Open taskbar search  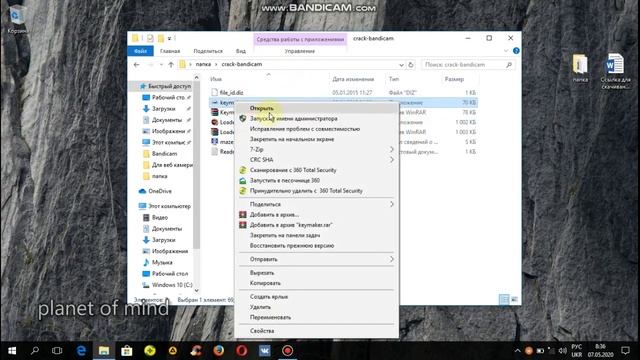click(x=35, y=351)
